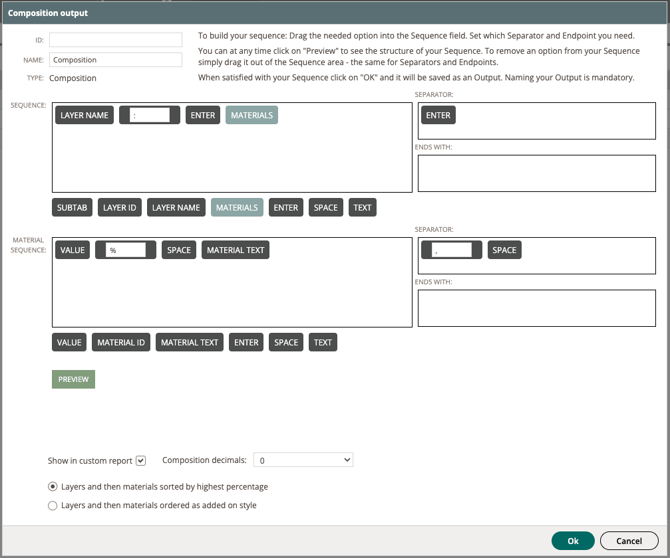The height and width of the screenshot is (558, 670).
Task: Click the colon text box in Sequence
Action: point(149,116)
